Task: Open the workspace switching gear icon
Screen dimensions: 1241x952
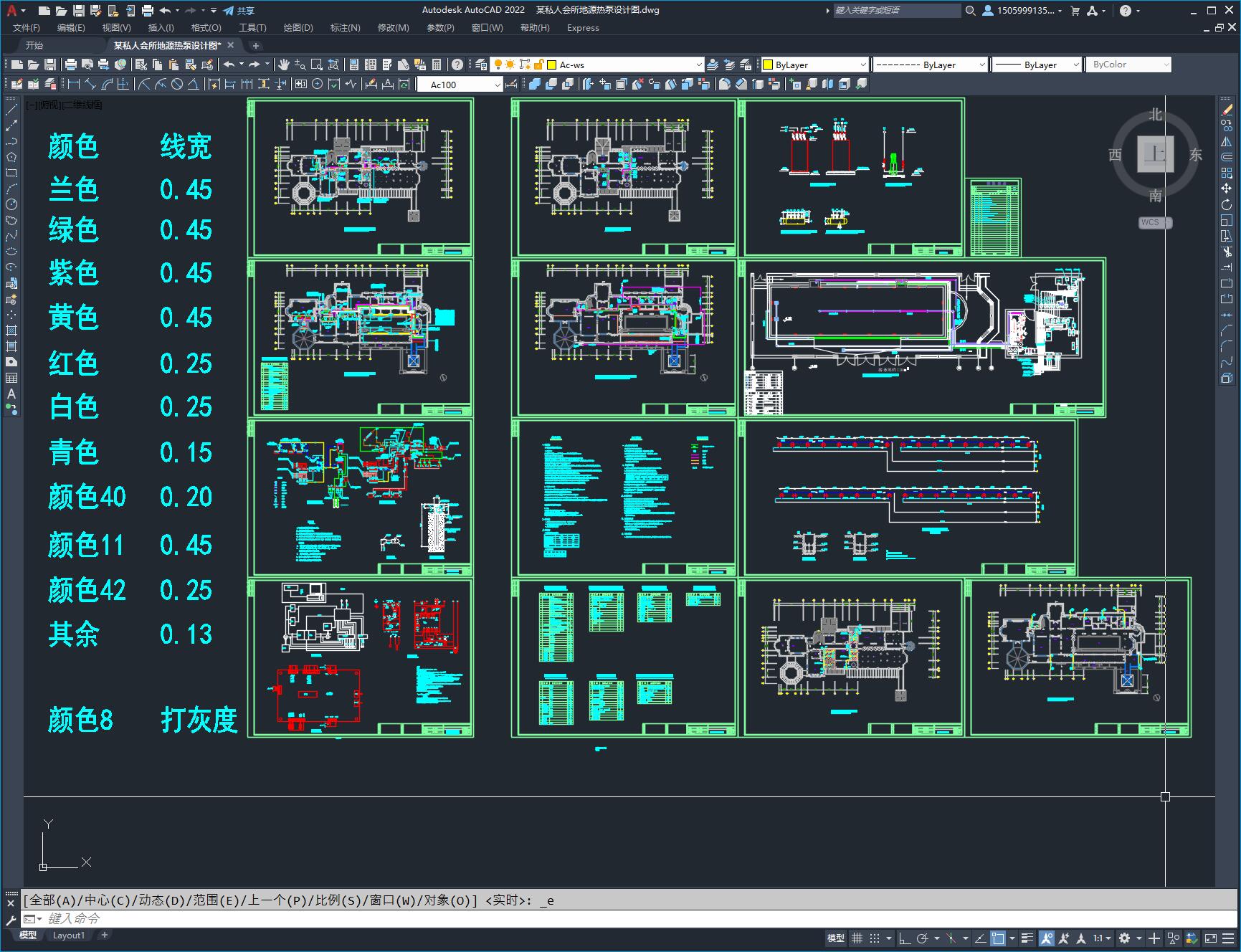Action: pyautogui.click(x=1124, y=938)
